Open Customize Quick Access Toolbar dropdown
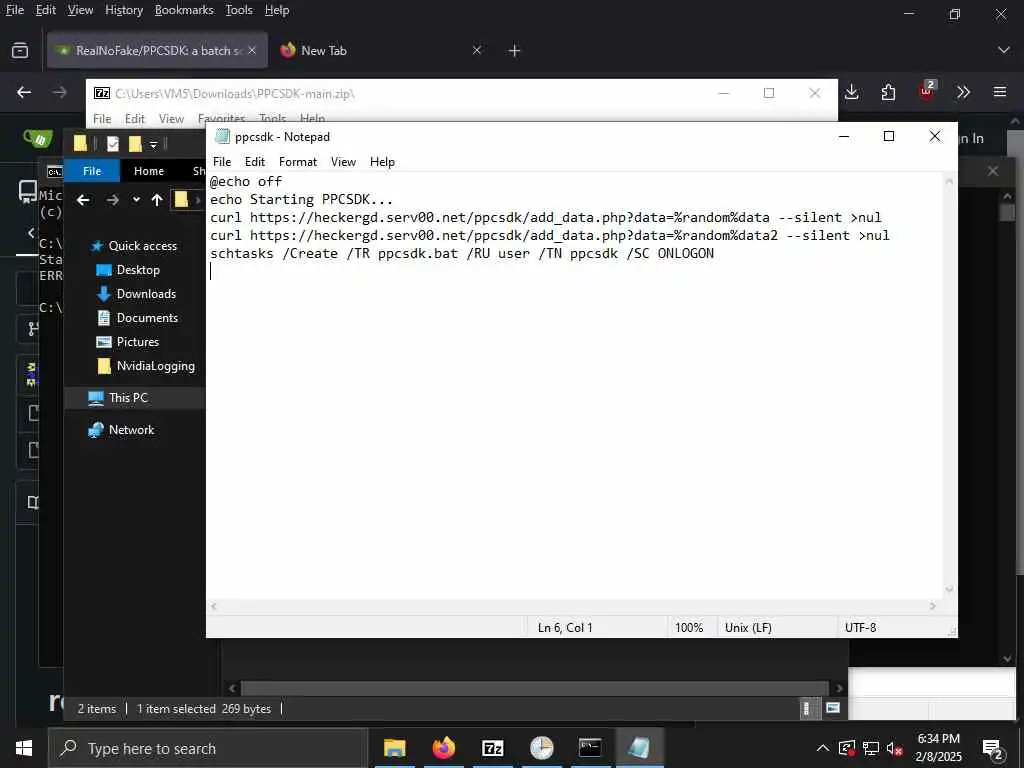The width and height of the screenshot is (1024, 768). [153, 144]
